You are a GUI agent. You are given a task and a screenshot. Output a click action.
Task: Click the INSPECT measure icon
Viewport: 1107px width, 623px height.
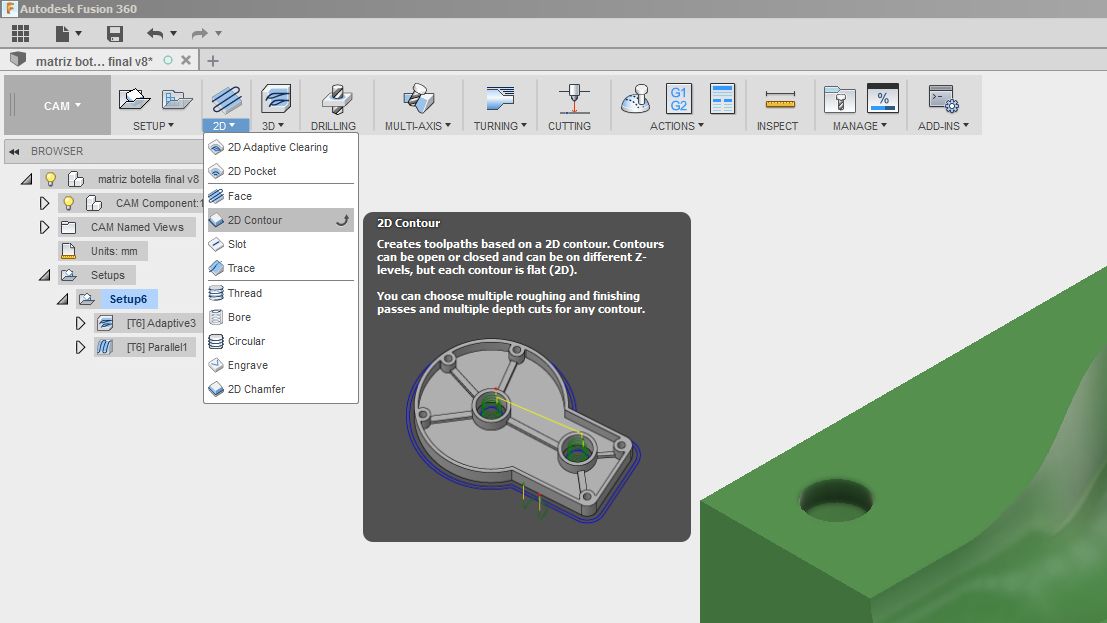(780, 100)
